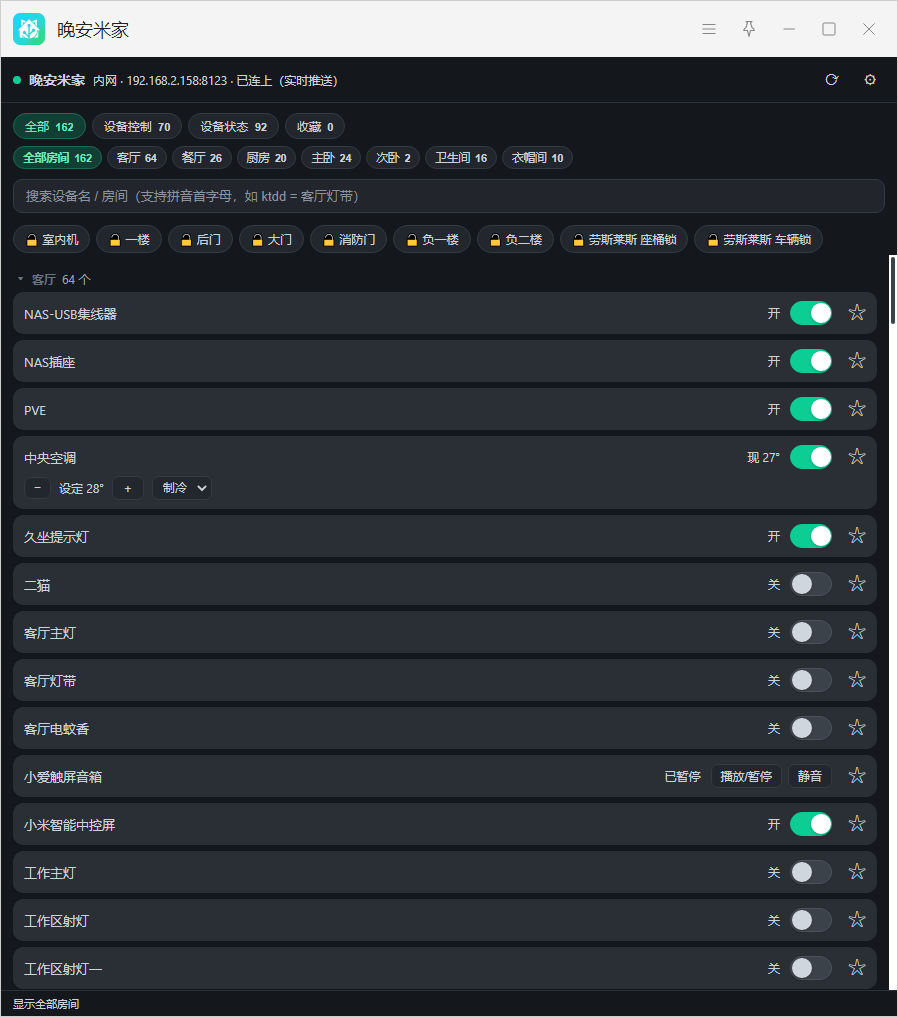
Task: Decrease AC set temperature with minus
Action: pos(38,488)
